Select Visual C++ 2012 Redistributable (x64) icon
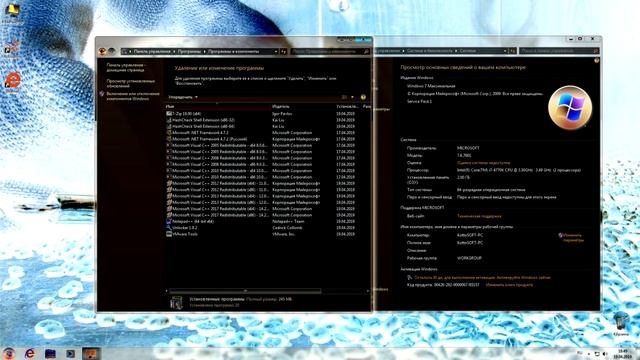 click(x=169, y=183)
